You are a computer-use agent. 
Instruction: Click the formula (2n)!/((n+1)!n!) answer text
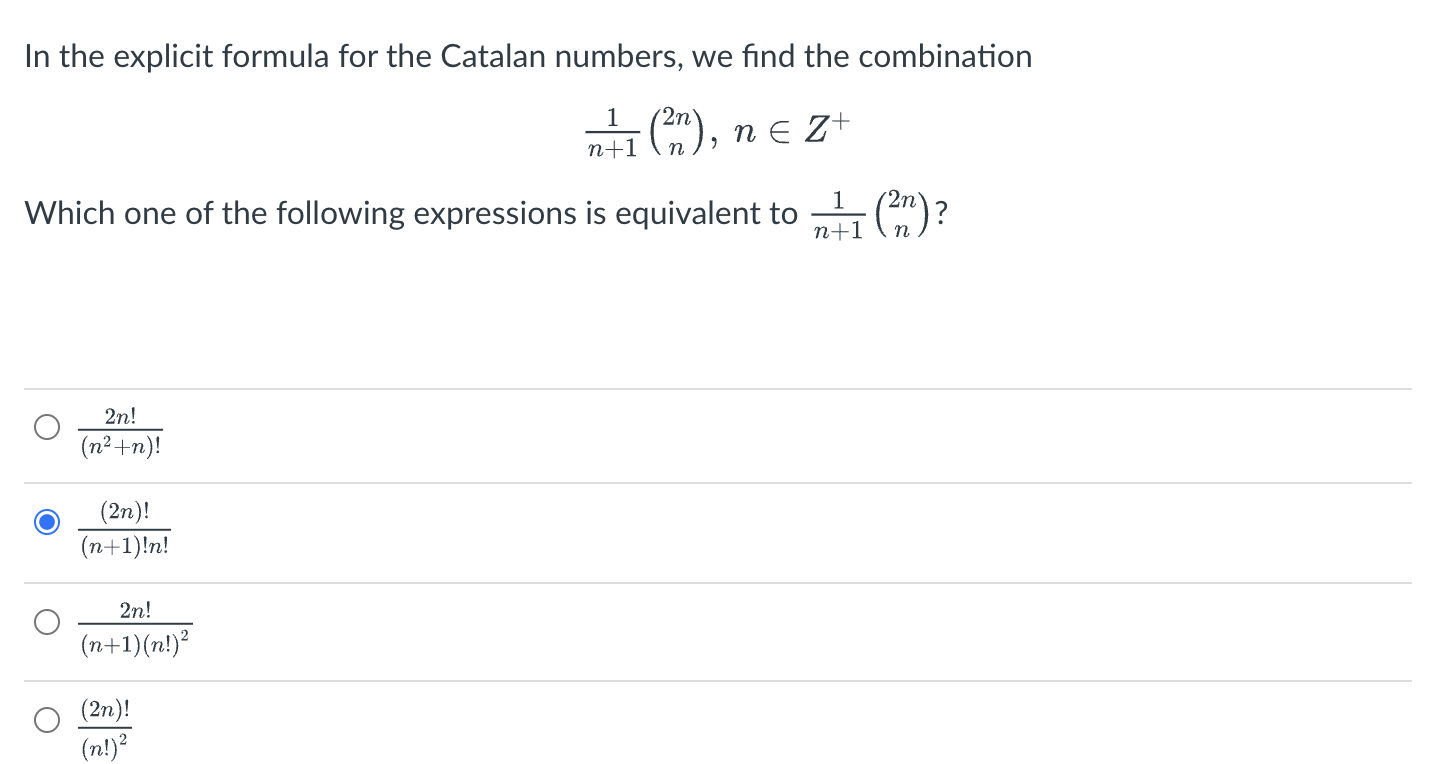(x=126, y=528)
